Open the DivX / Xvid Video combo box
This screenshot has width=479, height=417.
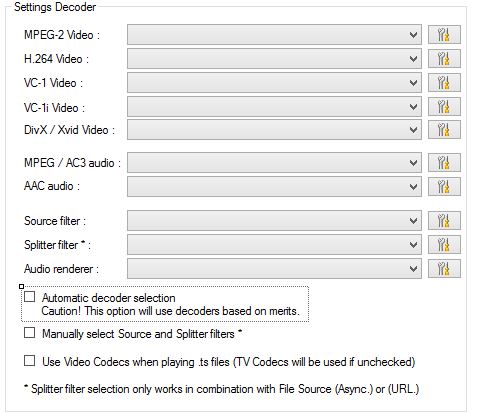[x=274, y=129]
